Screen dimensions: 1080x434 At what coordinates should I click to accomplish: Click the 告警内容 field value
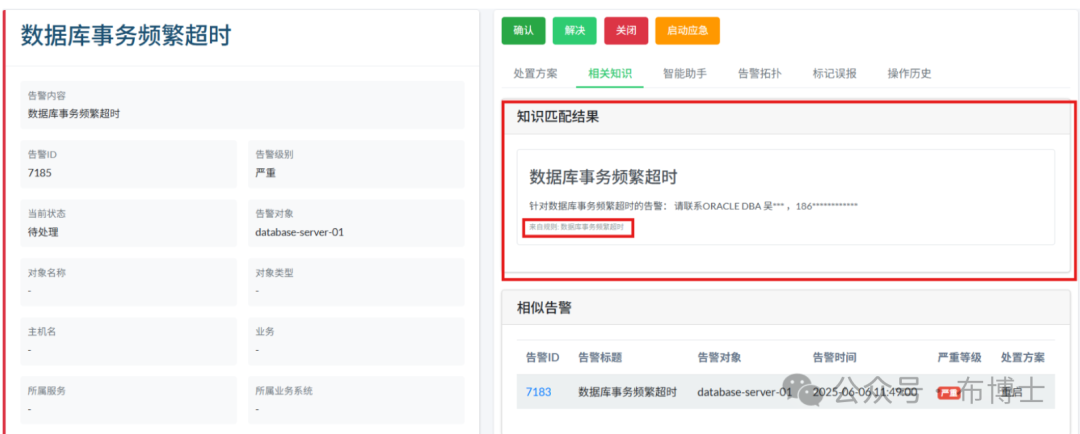point(74,114)
